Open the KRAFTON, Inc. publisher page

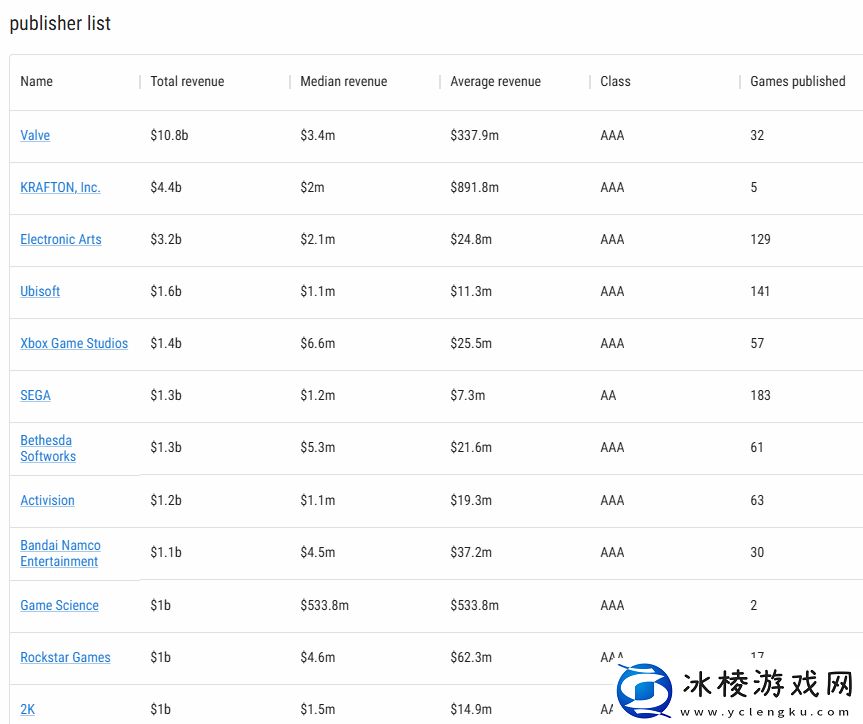click(x=60, y=187)
